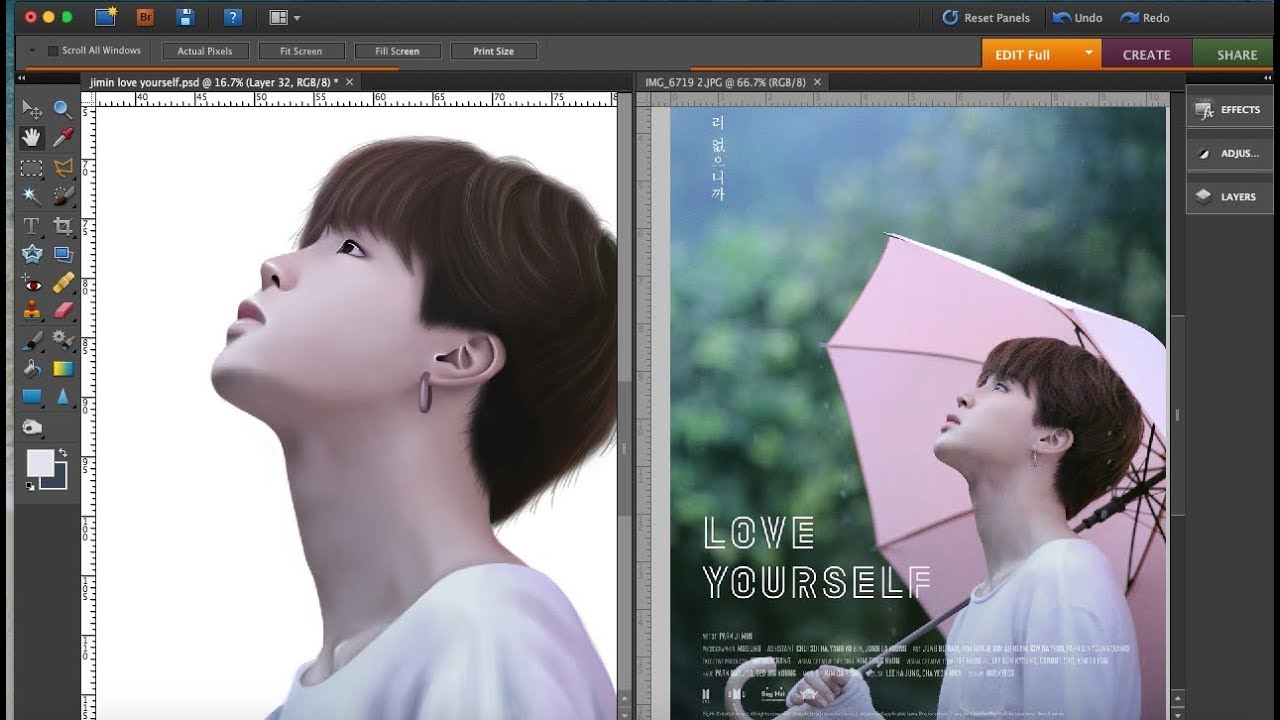Select the Red Eye Removal tool
The height and width of the screenshot is (720, 1280).
click(x=32, y=283)
